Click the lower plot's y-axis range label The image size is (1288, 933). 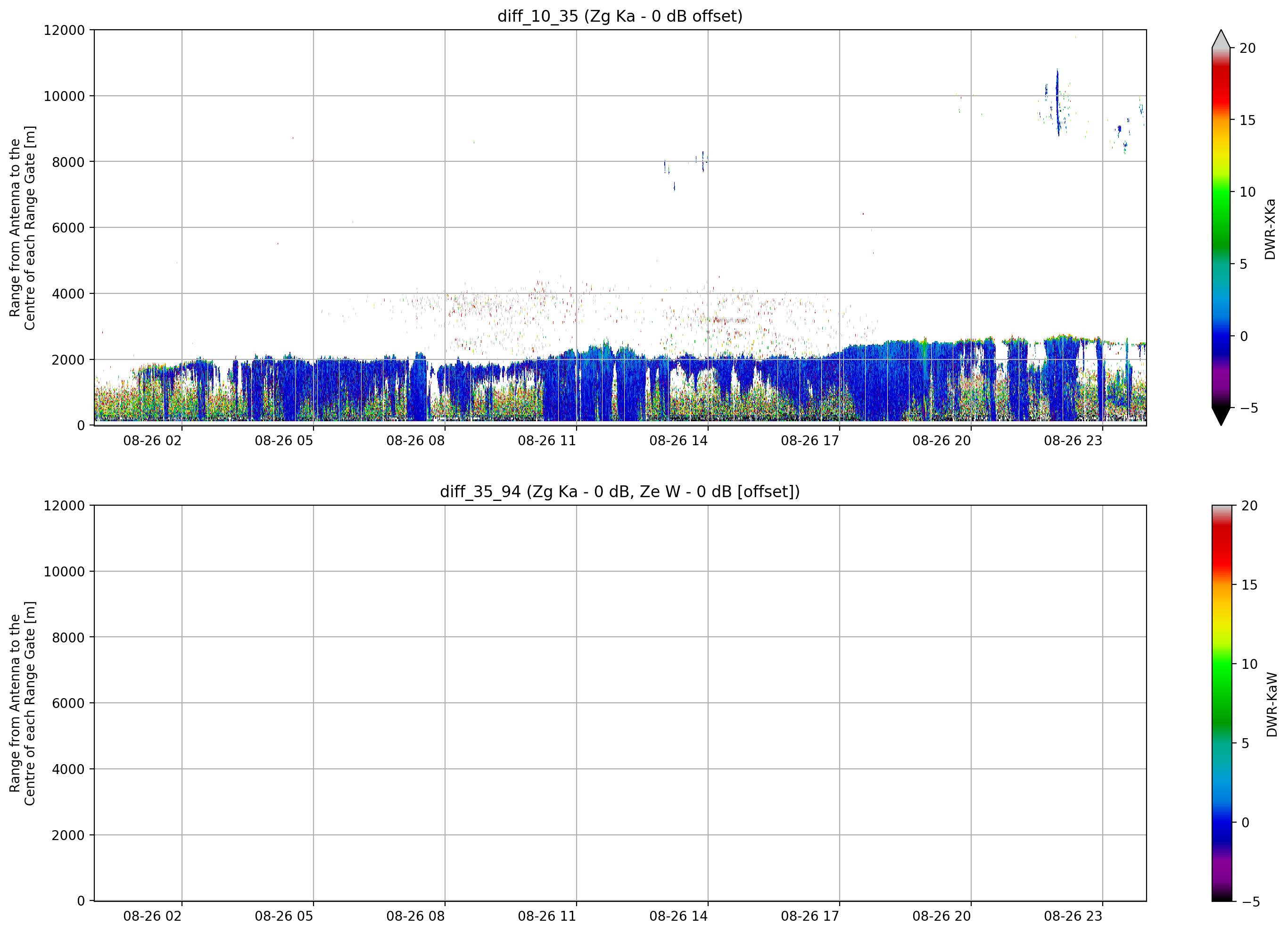tap(22, 703)
